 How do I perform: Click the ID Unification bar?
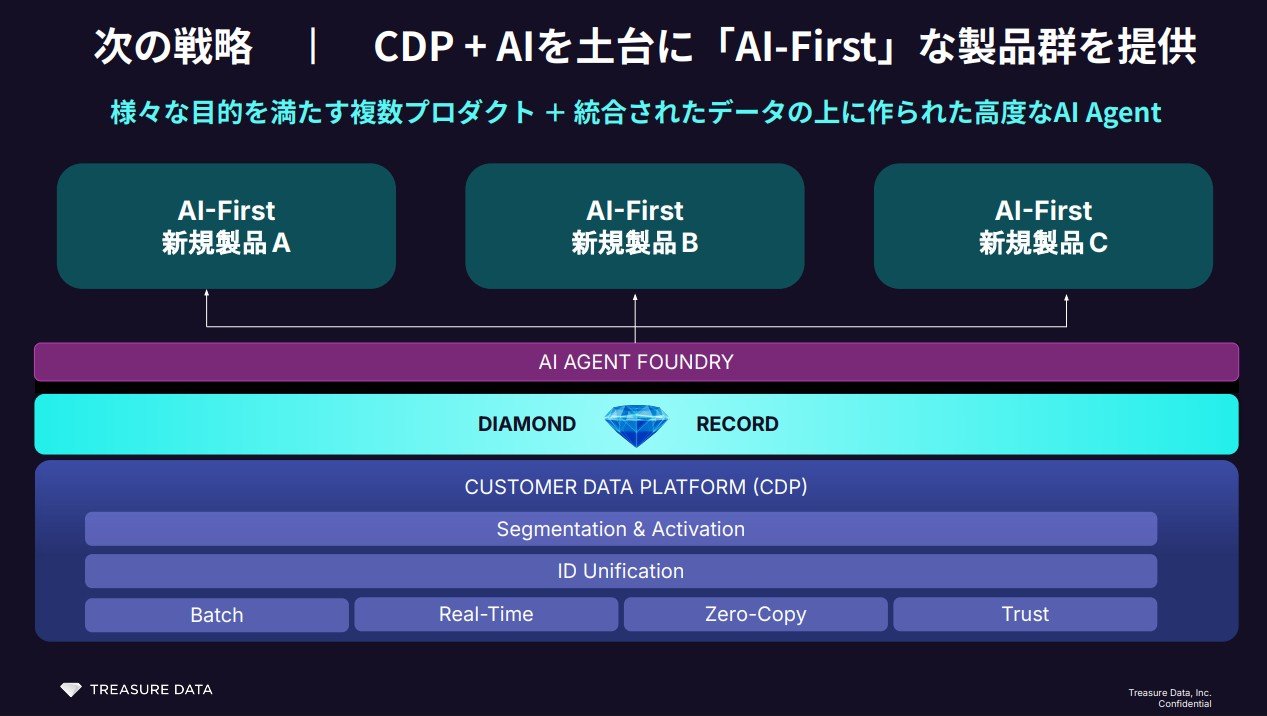pos(621,571)
